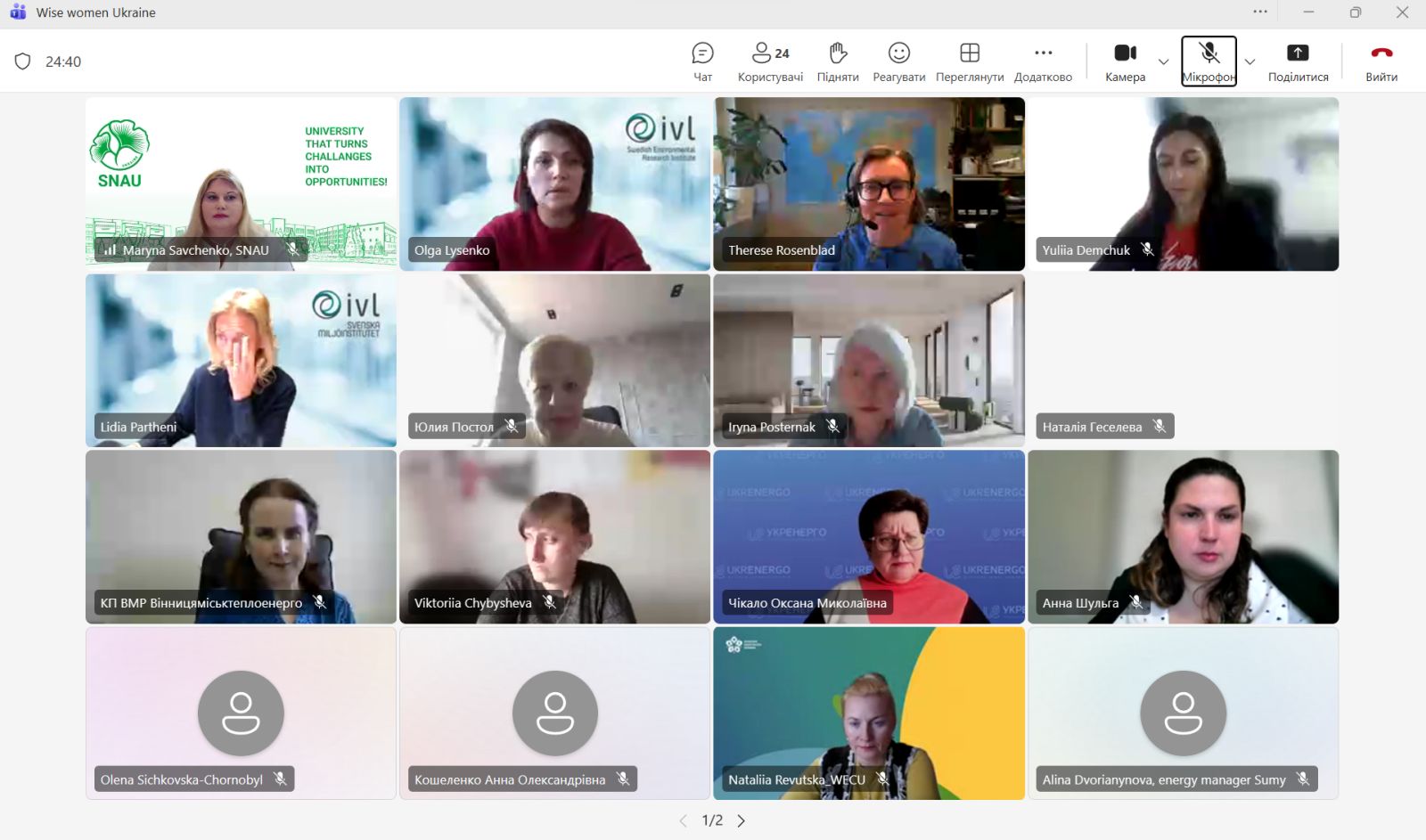The width and height of the screenshot is (1426, 840).
Task: Open the Додатково more options menu
Action: click(x=1043, y=61)
